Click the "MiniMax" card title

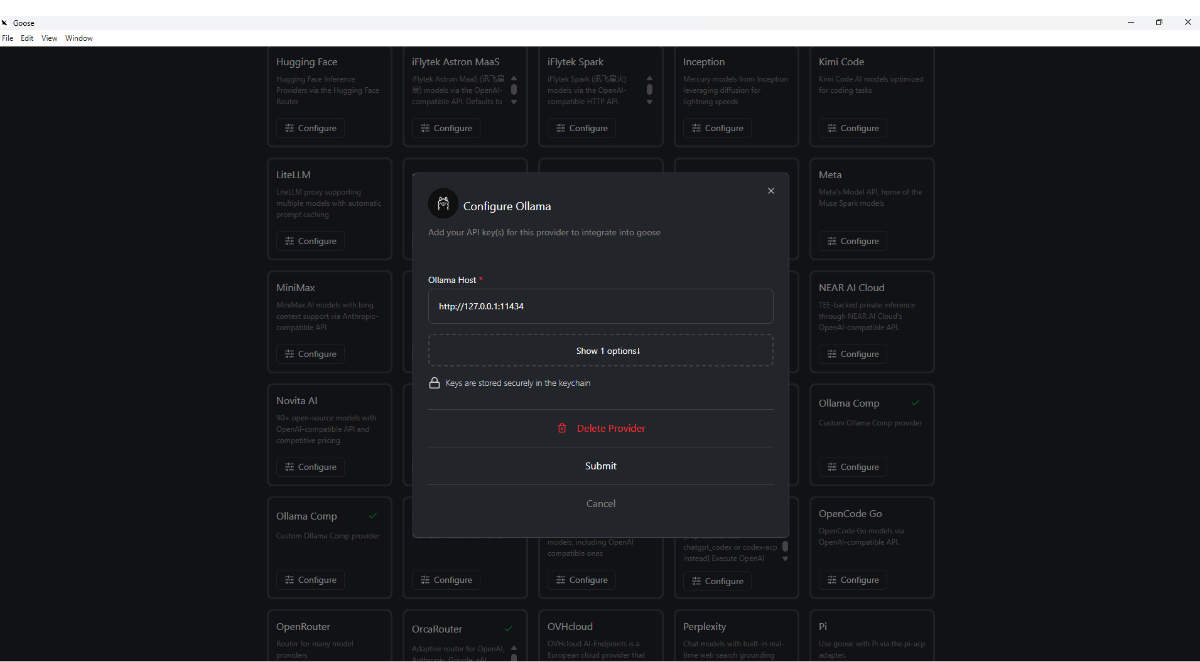(295, 288)
